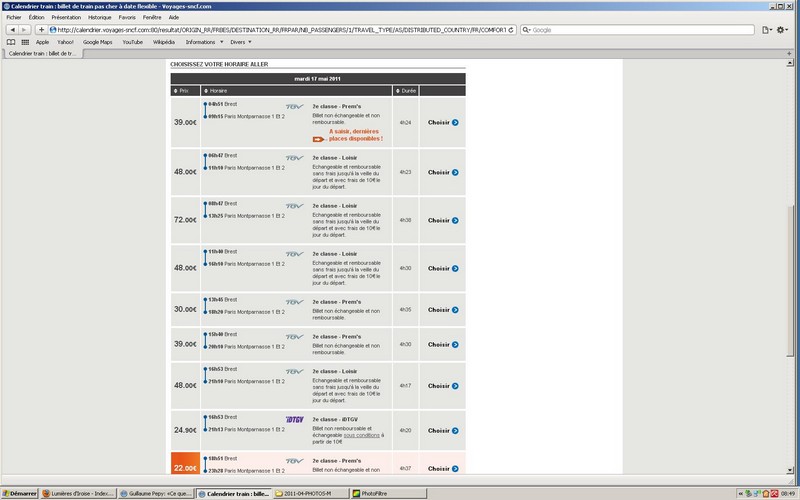Viewport: 800px width, 500px height.
Task: Open the Démarrer start button
Action: point(20,493)
